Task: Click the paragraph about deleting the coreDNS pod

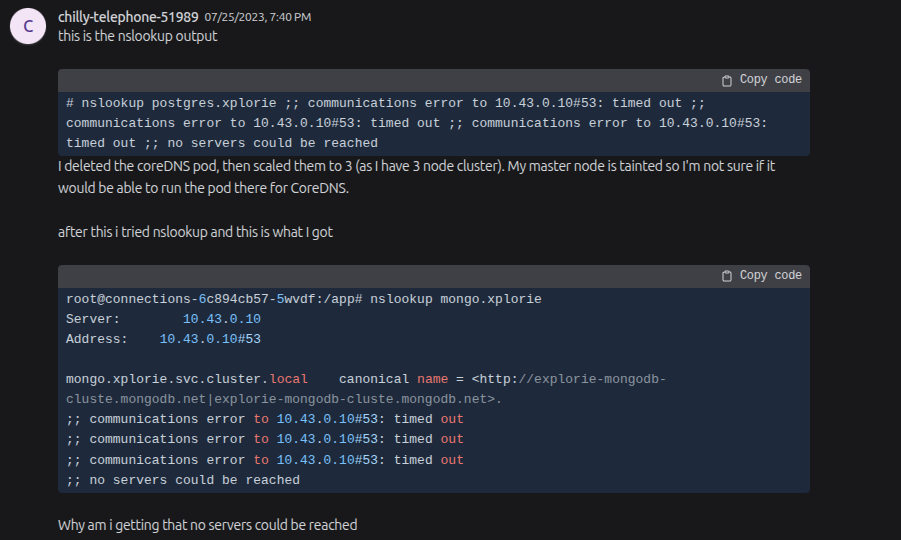Action: 417,177
